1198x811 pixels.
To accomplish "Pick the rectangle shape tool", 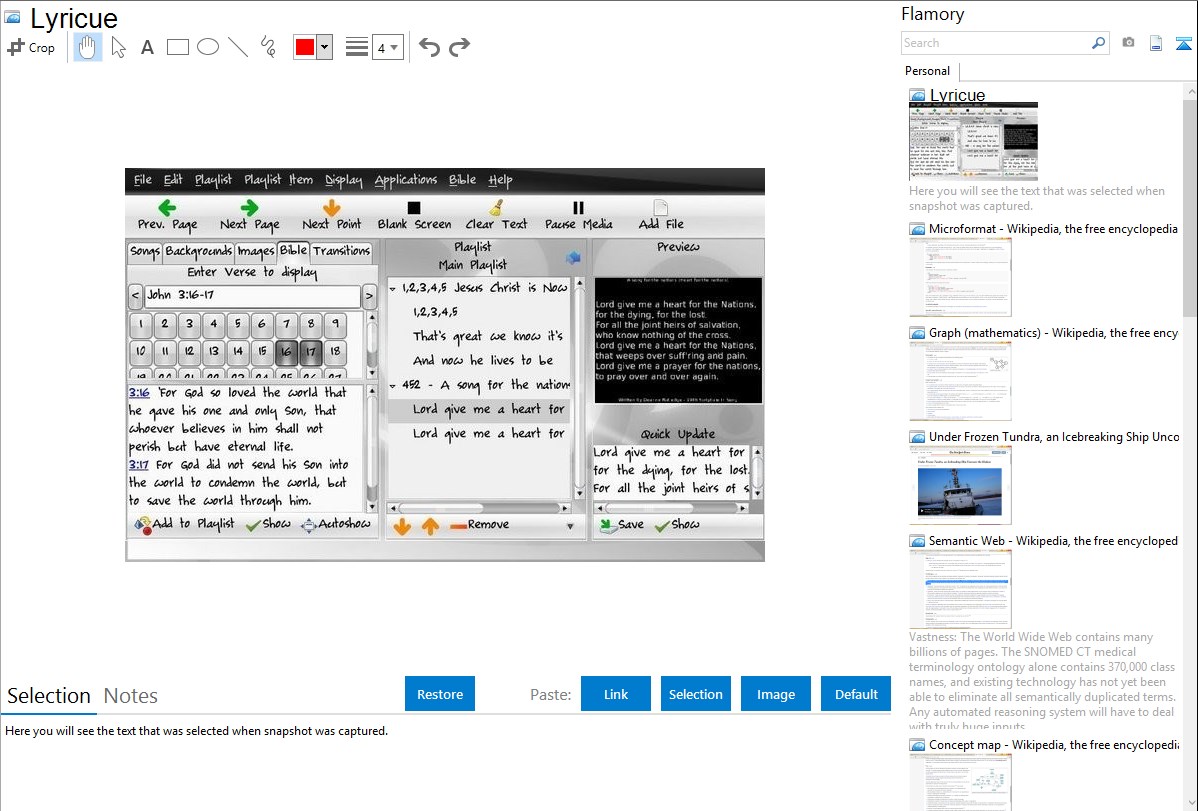I will (178, 47).
